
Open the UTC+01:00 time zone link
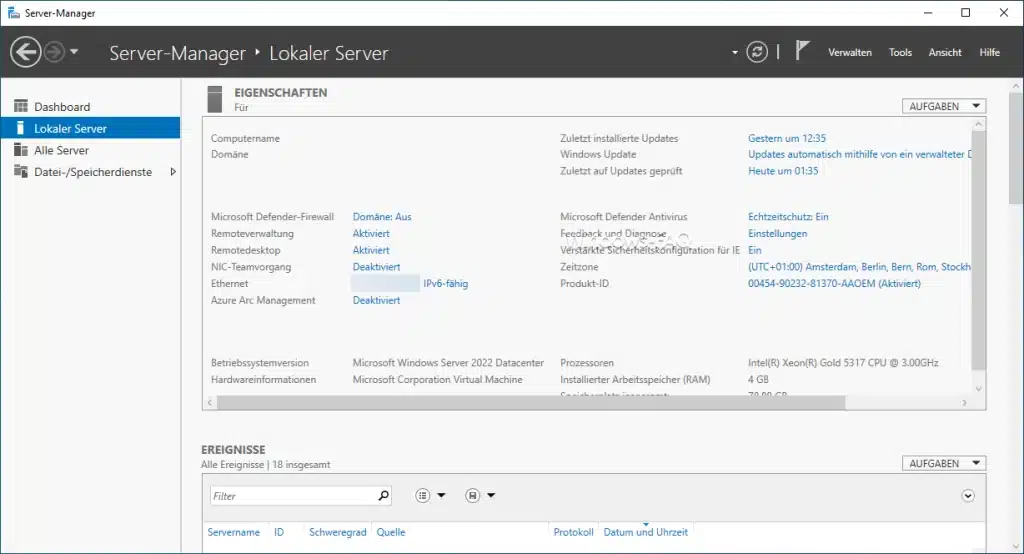click(859, 267)
